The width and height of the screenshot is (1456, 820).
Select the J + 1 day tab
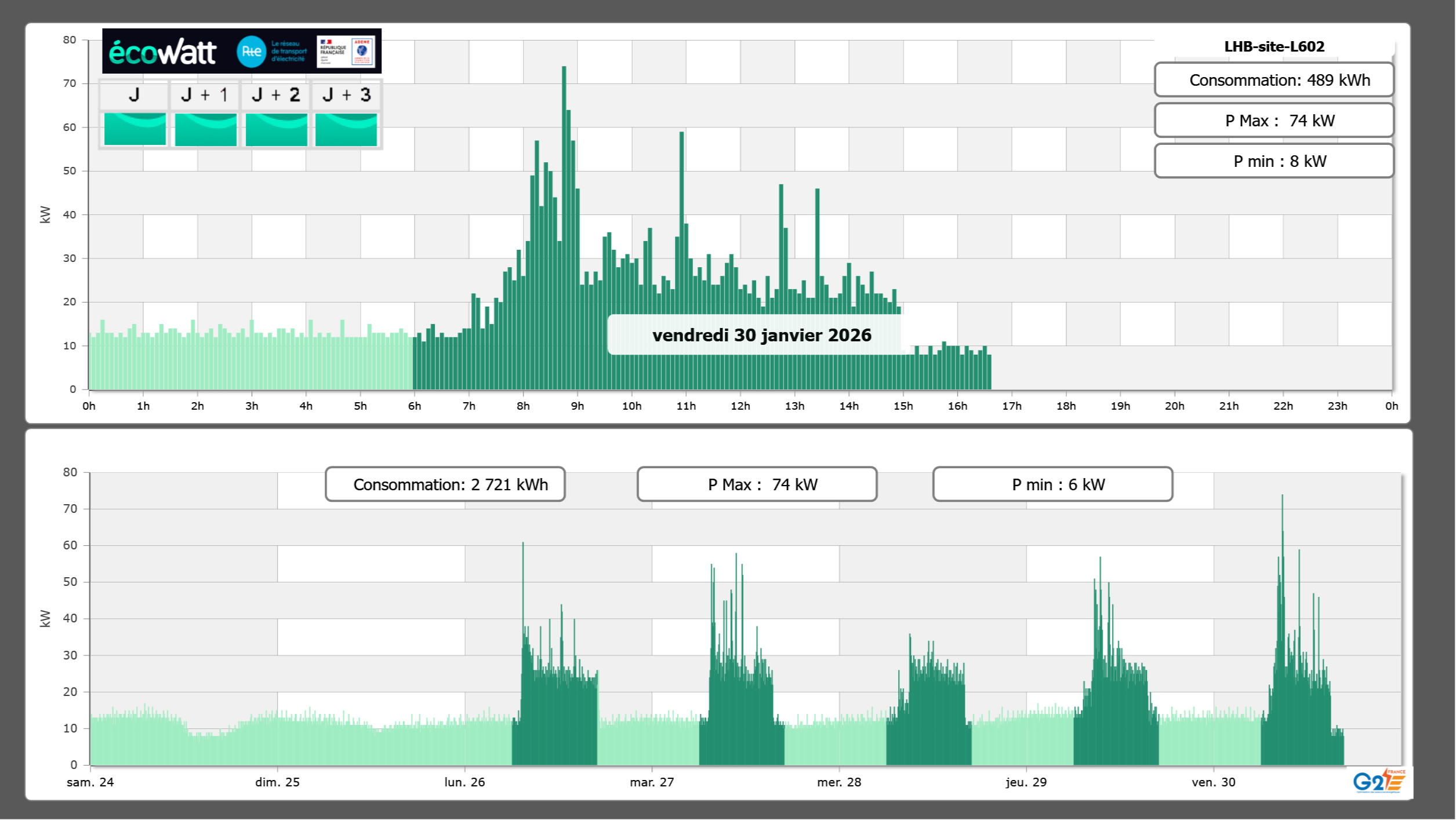pos(205,95)
